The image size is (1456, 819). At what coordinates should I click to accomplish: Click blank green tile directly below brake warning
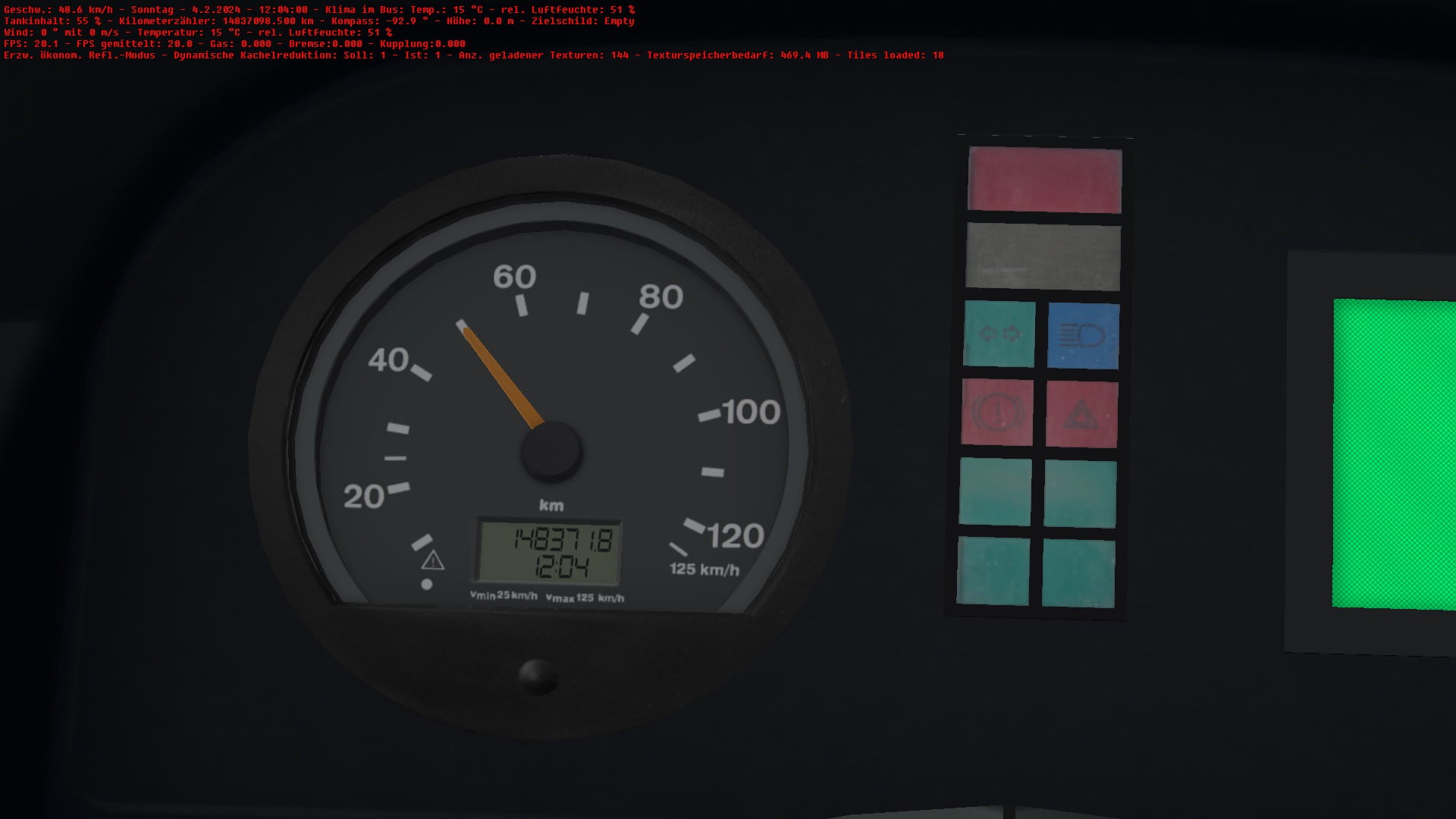[995, 492]
